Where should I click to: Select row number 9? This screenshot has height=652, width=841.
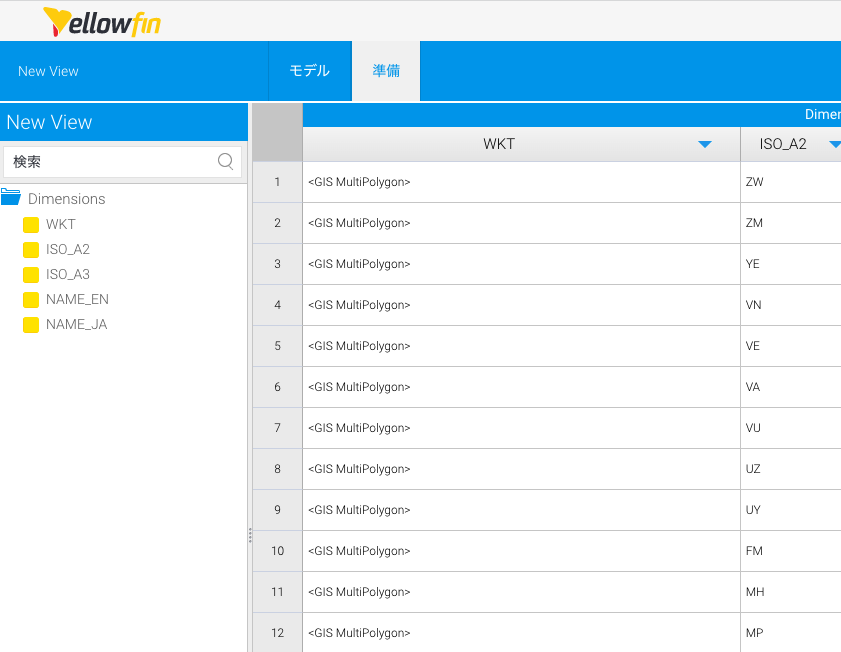277,510
